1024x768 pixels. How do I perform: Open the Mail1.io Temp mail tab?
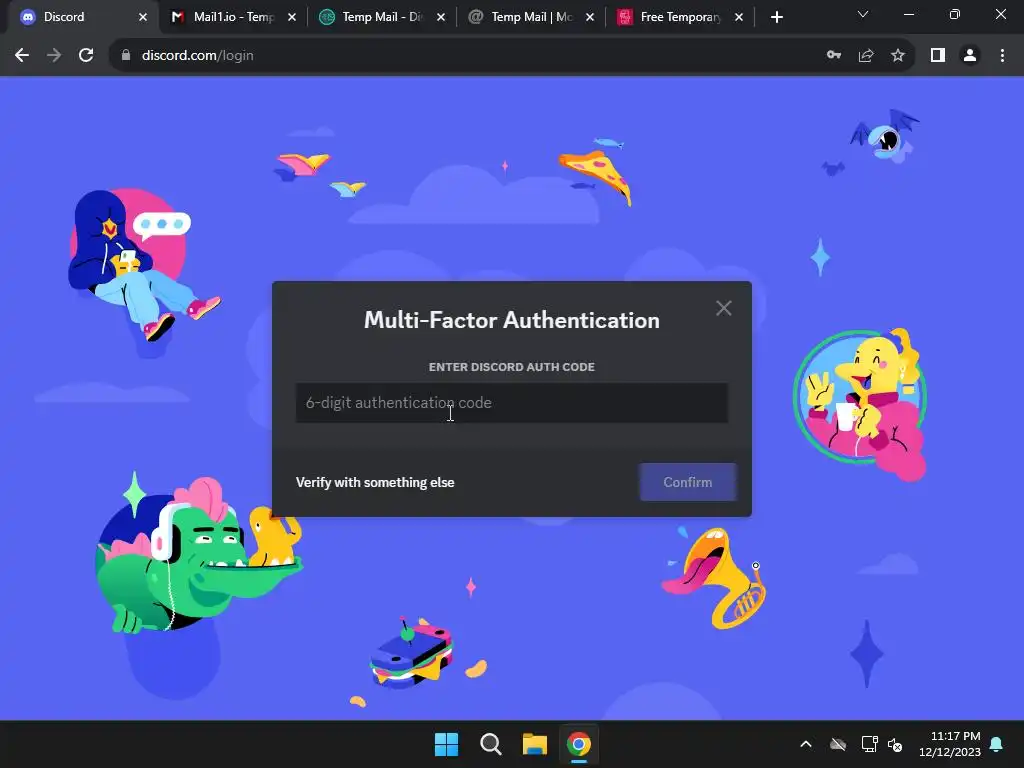233,17
